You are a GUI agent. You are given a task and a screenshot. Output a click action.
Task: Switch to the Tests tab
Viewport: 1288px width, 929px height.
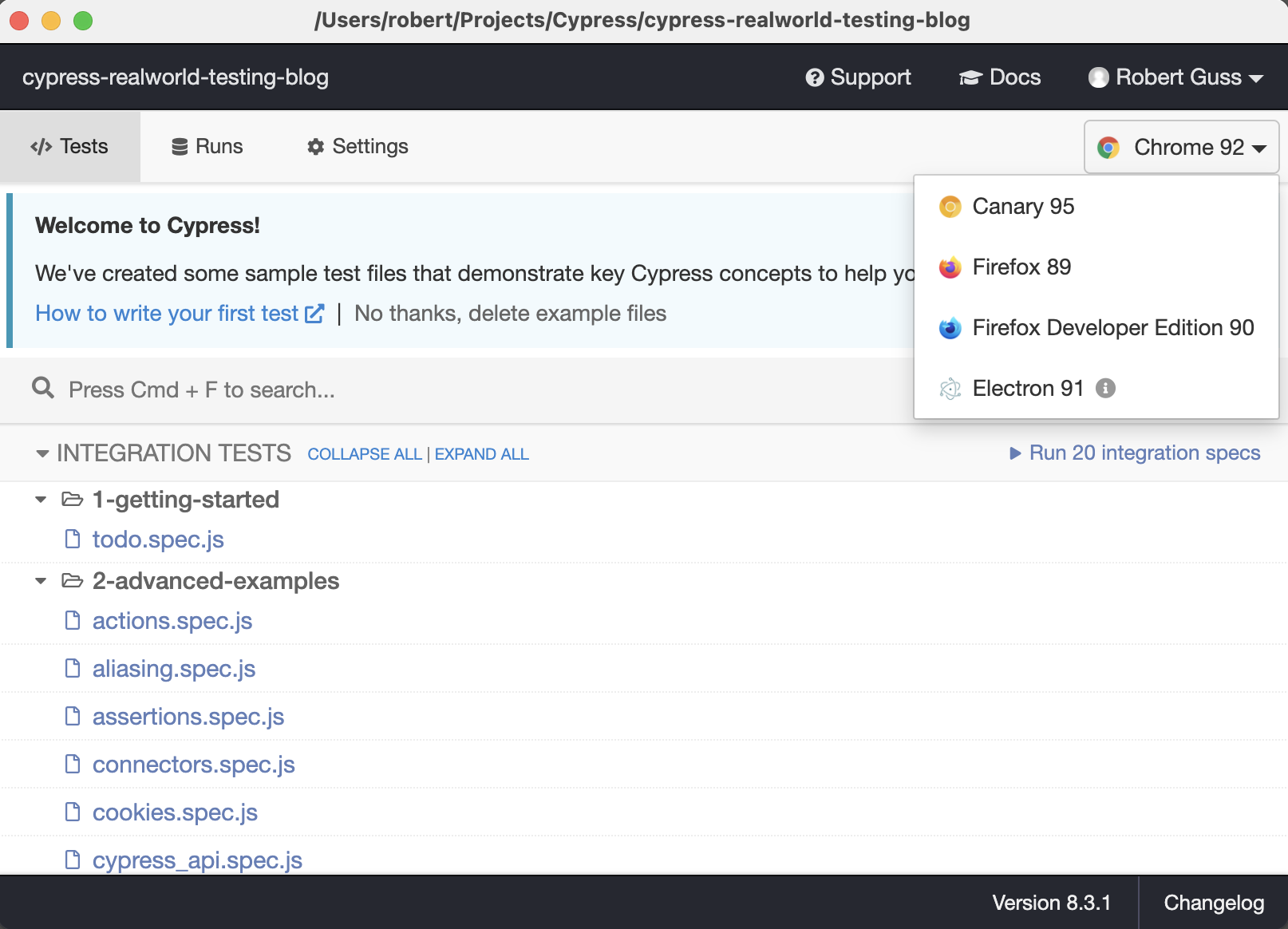click(x=69, y=147)
